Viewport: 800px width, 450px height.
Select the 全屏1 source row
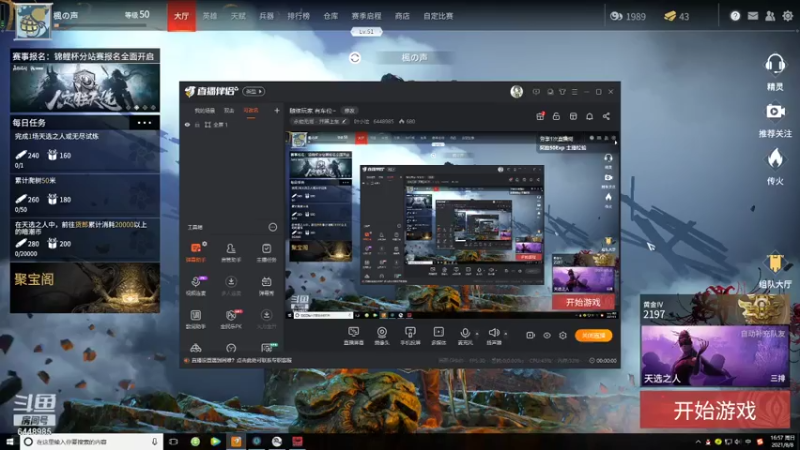[232, 124]
